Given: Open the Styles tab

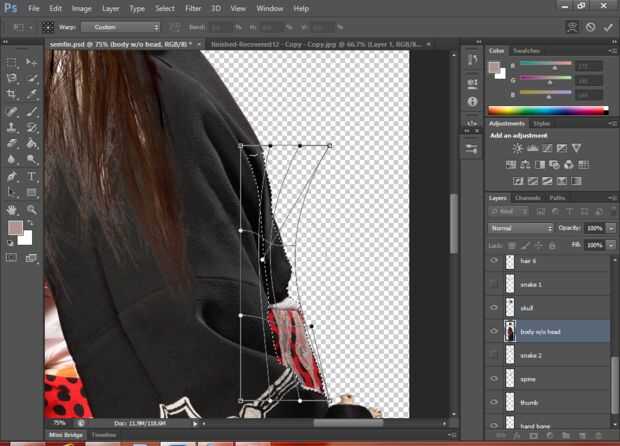Looking at the screenshot, I should pyautogui.click(x=541, y=124).
